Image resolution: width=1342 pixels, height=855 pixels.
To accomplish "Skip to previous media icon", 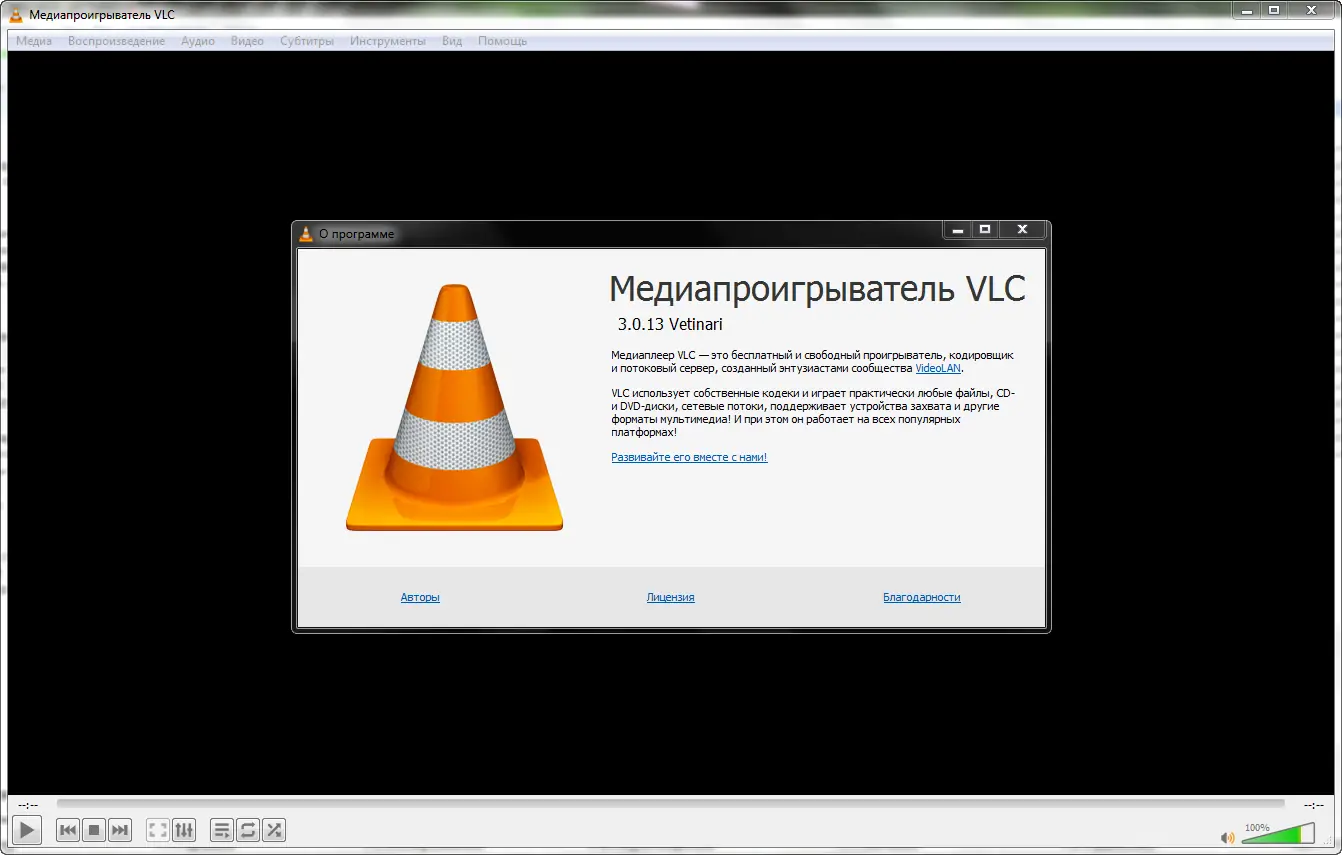I will click(67, 830).
